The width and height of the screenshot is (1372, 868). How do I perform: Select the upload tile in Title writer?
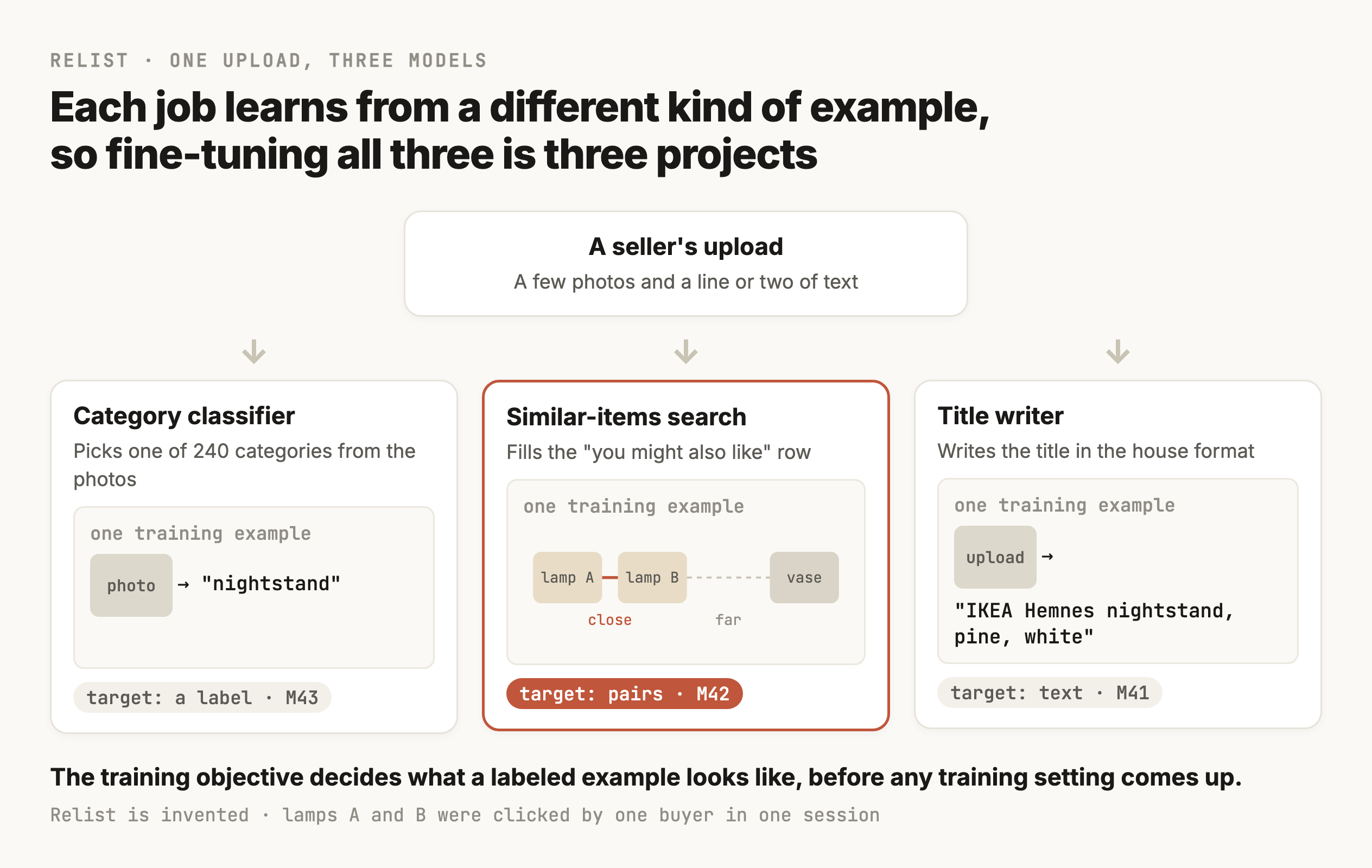tap(995, 557)
